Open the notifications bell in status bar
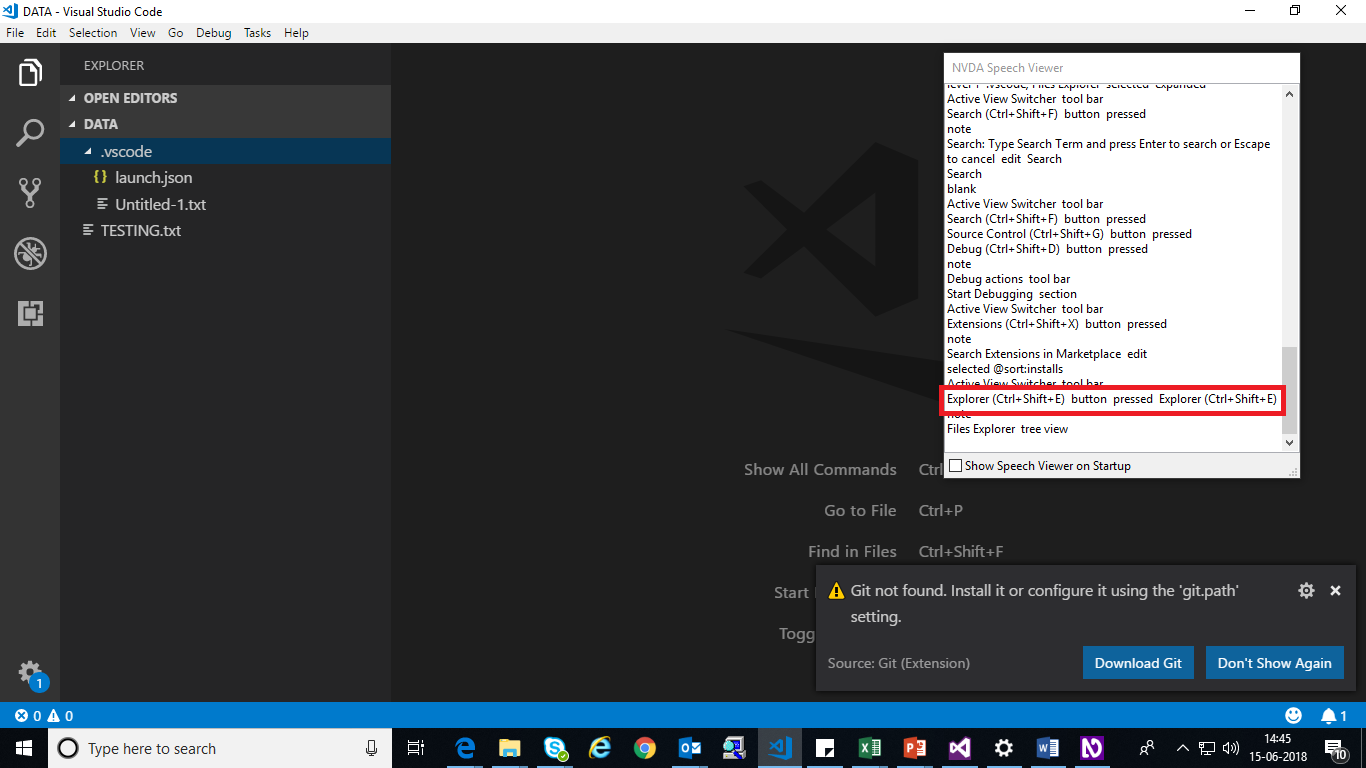This screenshot has width=1366, height=768. 1334,716
